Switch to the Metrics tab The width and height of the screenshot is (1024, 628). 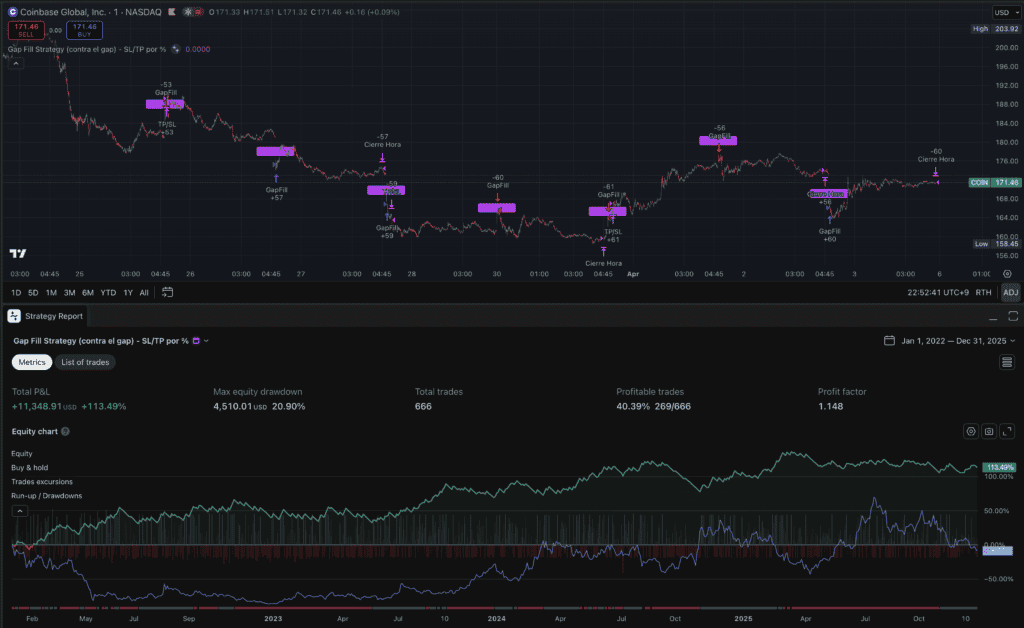point(32,362)
